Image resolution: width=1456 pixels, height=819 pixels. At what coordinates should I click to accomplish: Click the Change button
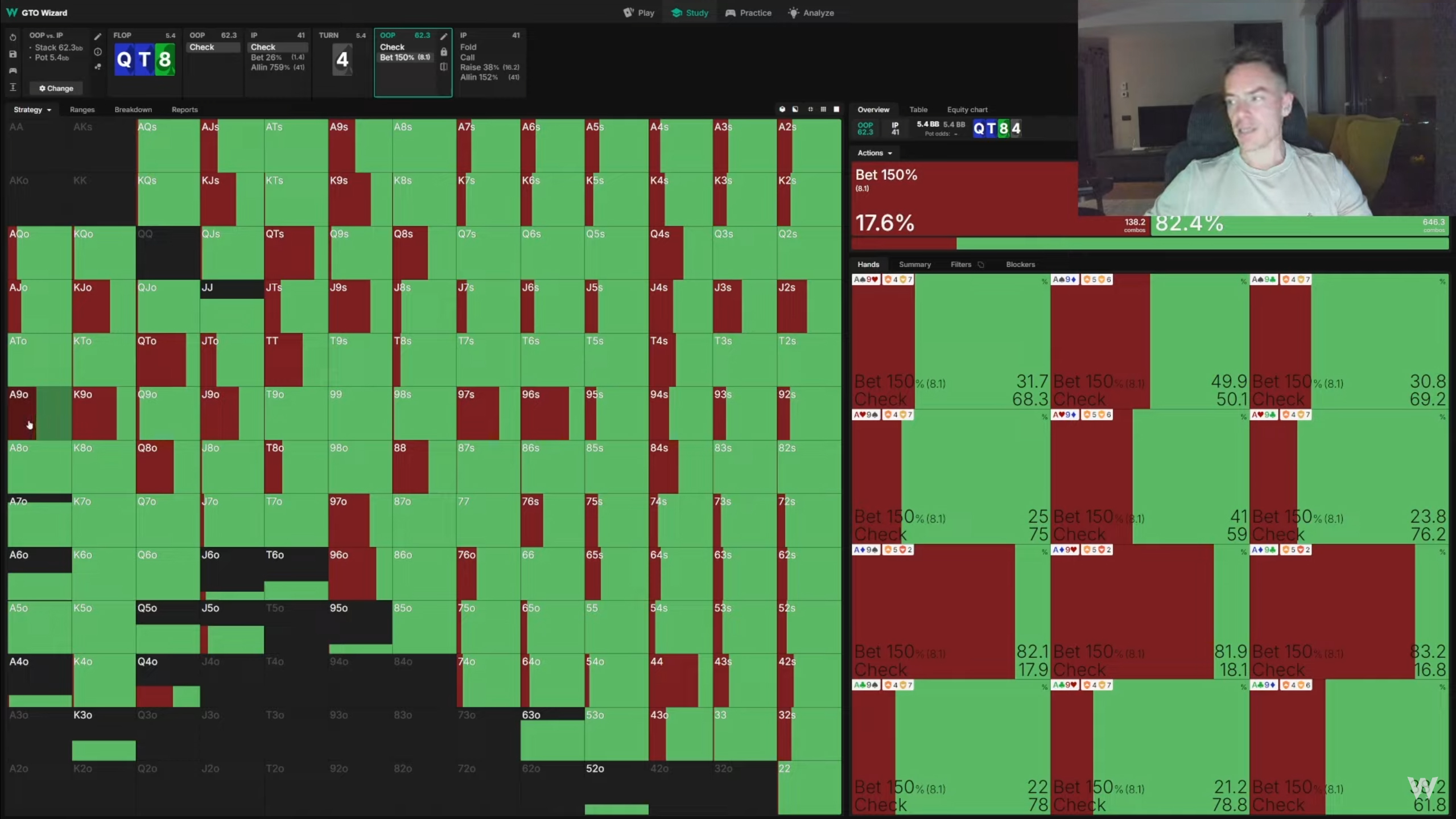pyautogui.click(x=56, y=88)
